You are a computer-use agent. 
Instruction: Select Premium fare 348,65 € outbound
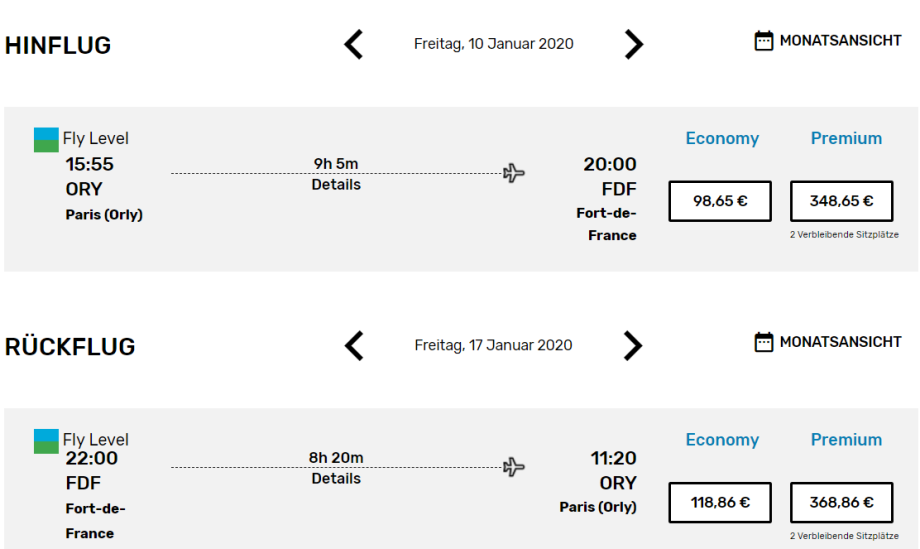(841, 201)
